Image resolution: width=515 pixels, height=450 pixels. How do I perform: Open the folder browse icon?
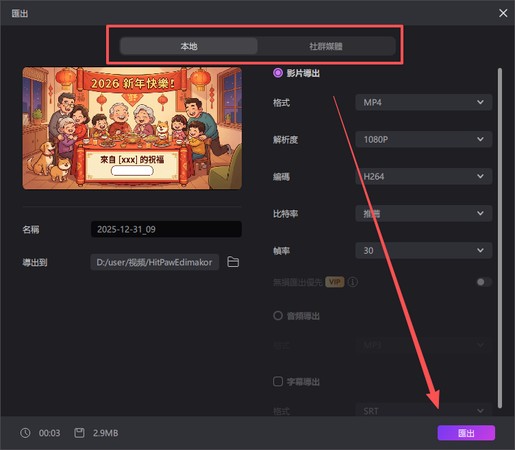pyautogui.click(x=233, y=262)
